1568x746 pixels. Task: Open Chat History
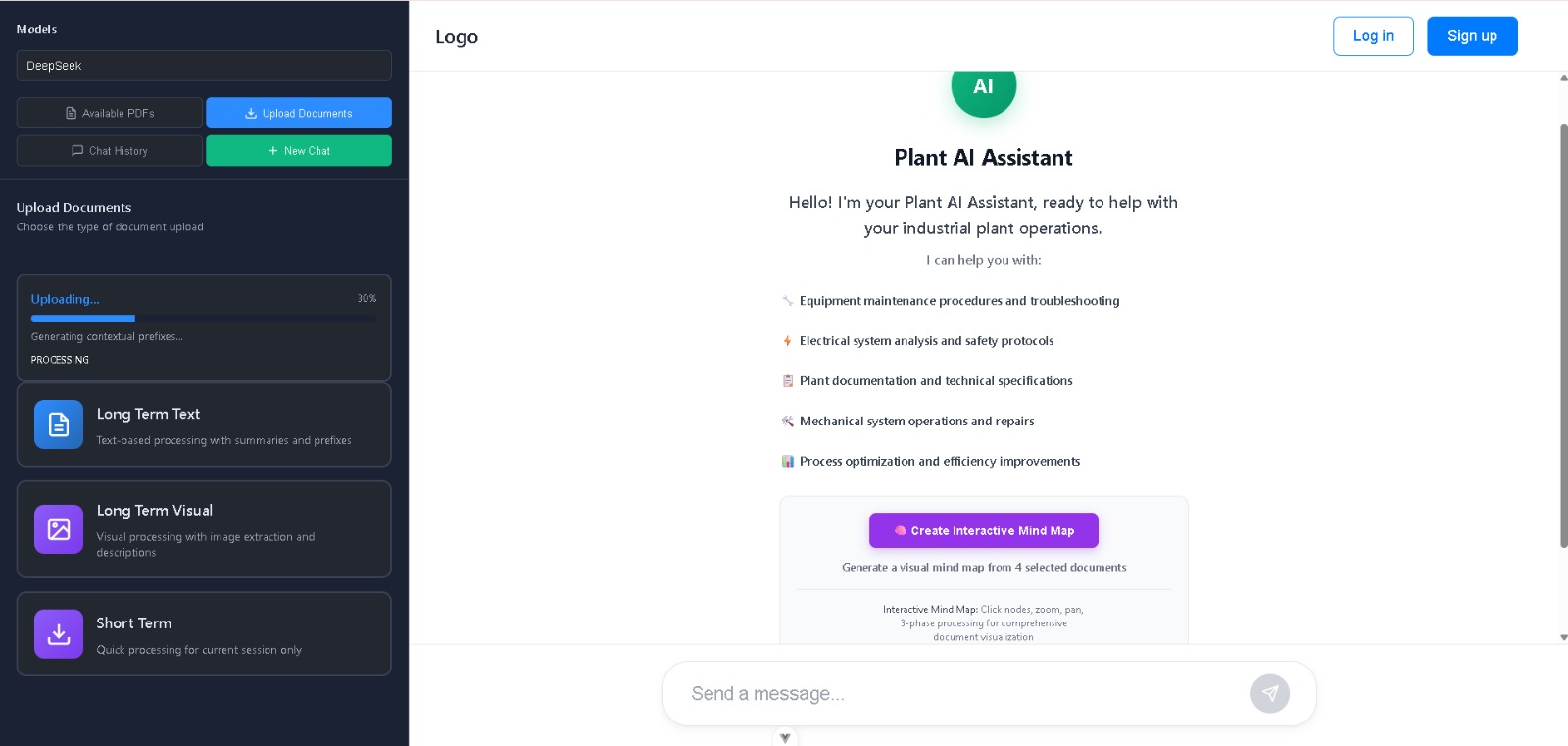pos(109,150)
